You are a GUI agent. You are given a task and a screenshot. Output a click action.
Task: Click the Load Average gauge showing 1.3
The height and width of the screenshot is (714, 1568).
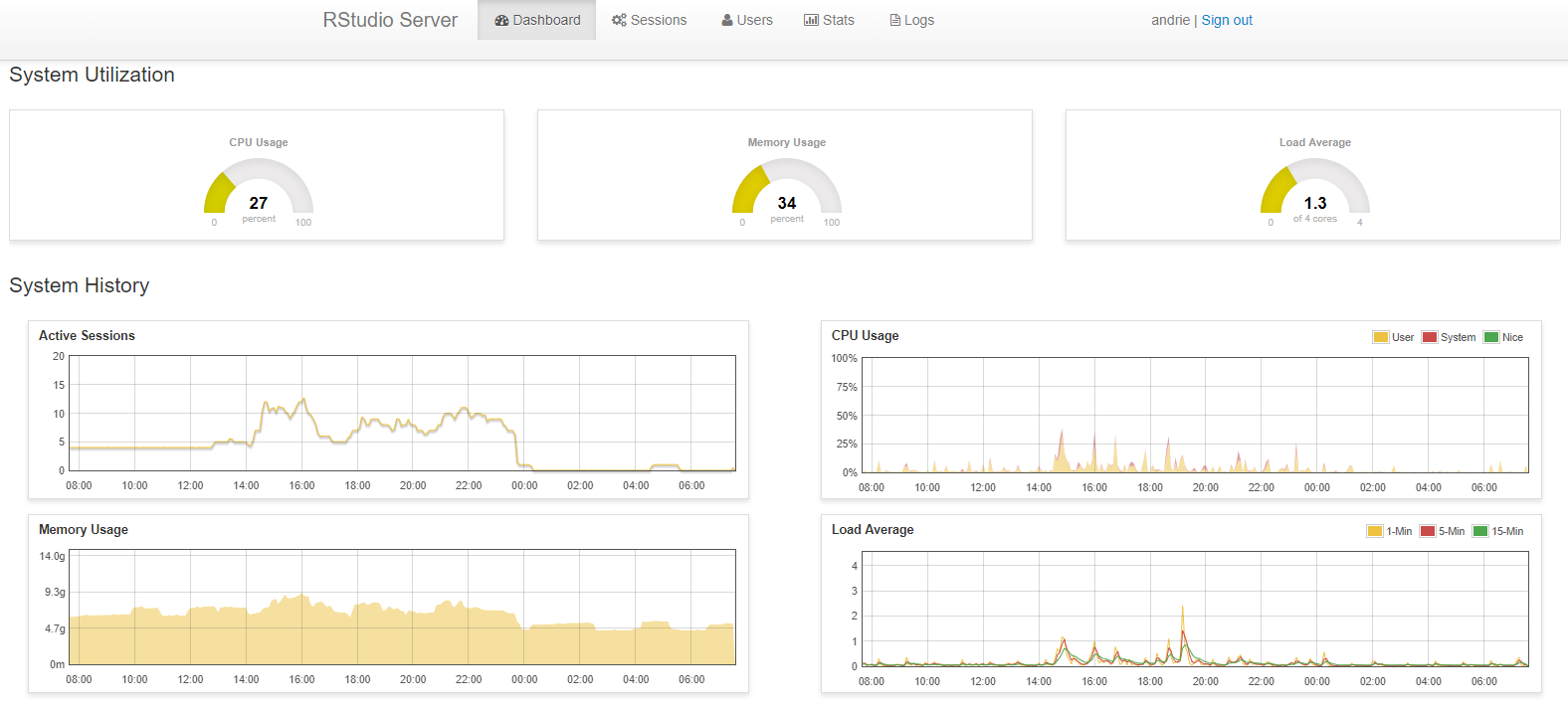1315,191
